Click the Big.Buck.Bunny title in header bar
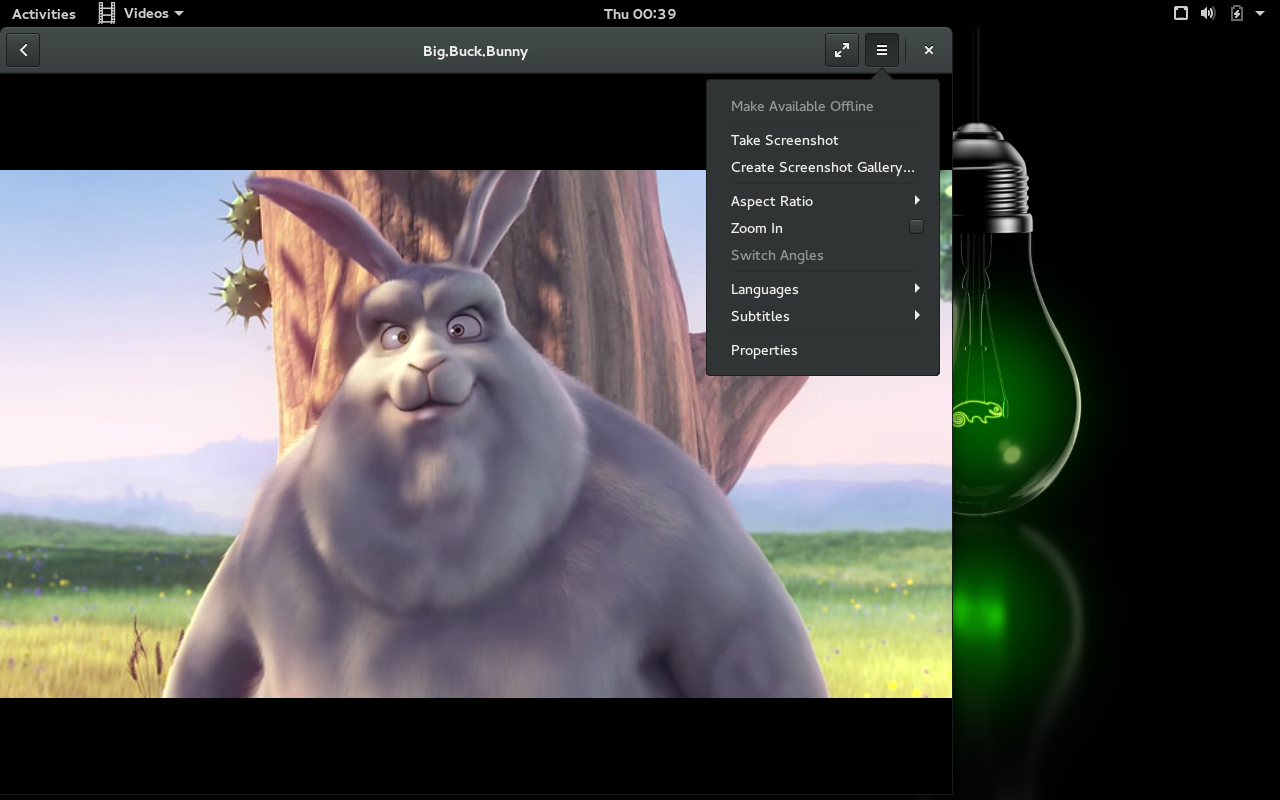The image size is (1280, 800). pyautogui.click(x=475, y=51)
